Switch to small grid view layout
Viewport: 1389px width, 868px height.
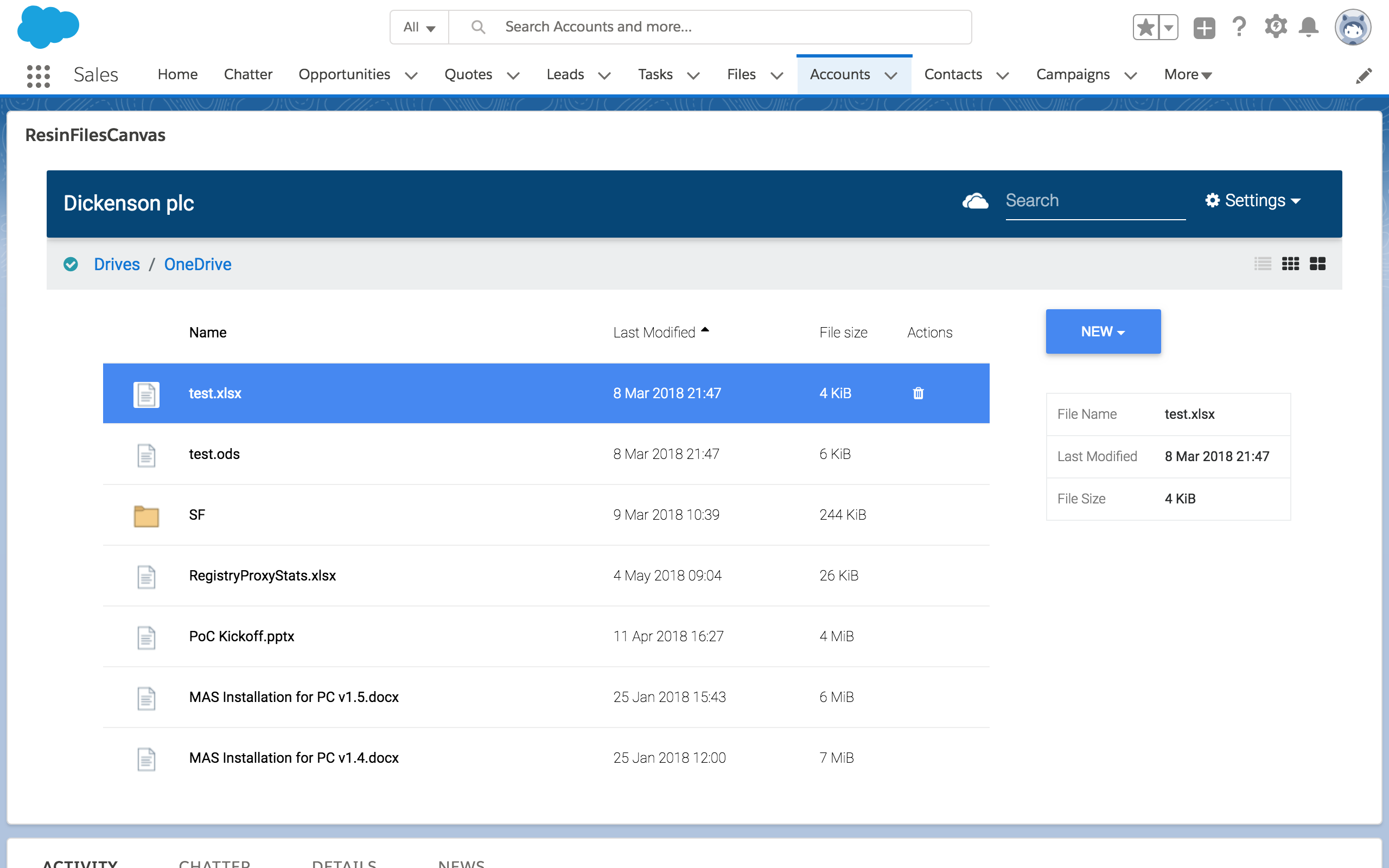pos(1290,264)
